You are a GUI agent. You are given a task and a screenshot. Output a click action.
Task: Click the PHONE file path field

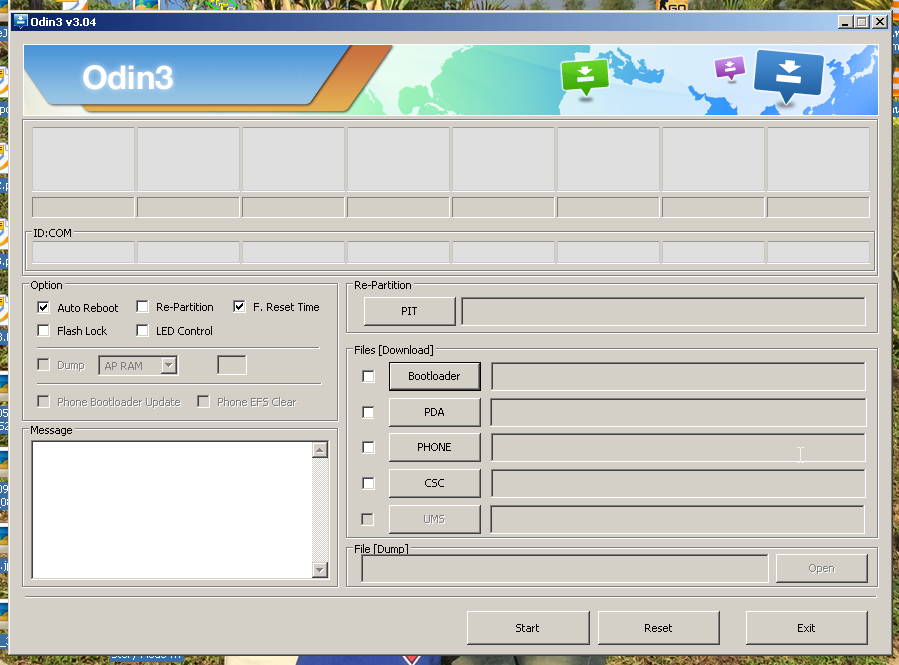(x=678, y=447)
